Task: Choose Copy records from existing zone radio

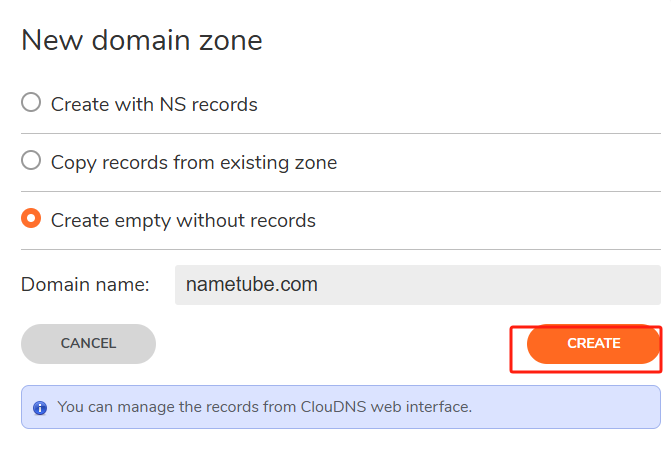Action: tap(31, 161)
